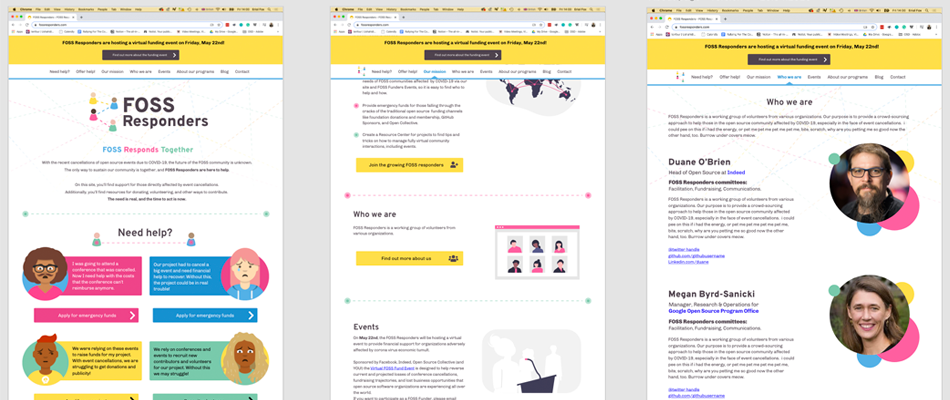Viewport: 950px width, 400px height.
Task: Select 'Need help?' in the left window's site navigation
Action: click(x=59, y=72)
